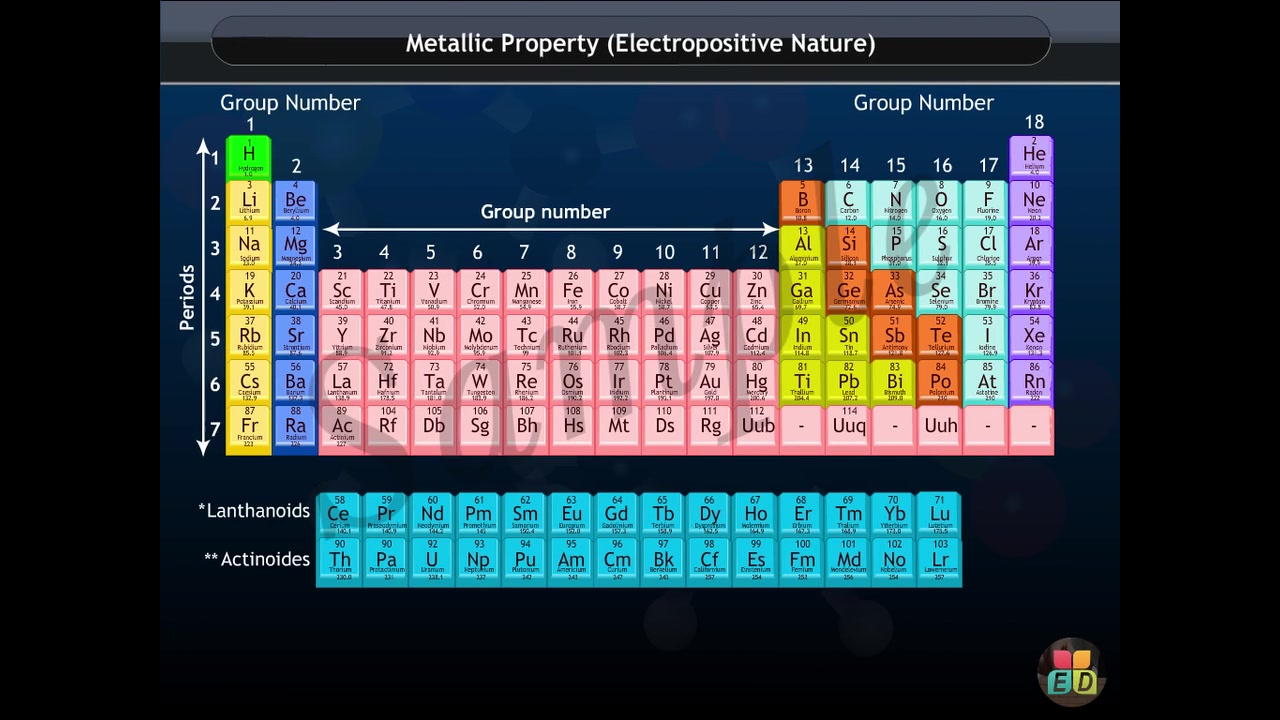Click group number 18 above Helium
The width and height of the screenshot is (1280, 720).
coord(1034,122)
